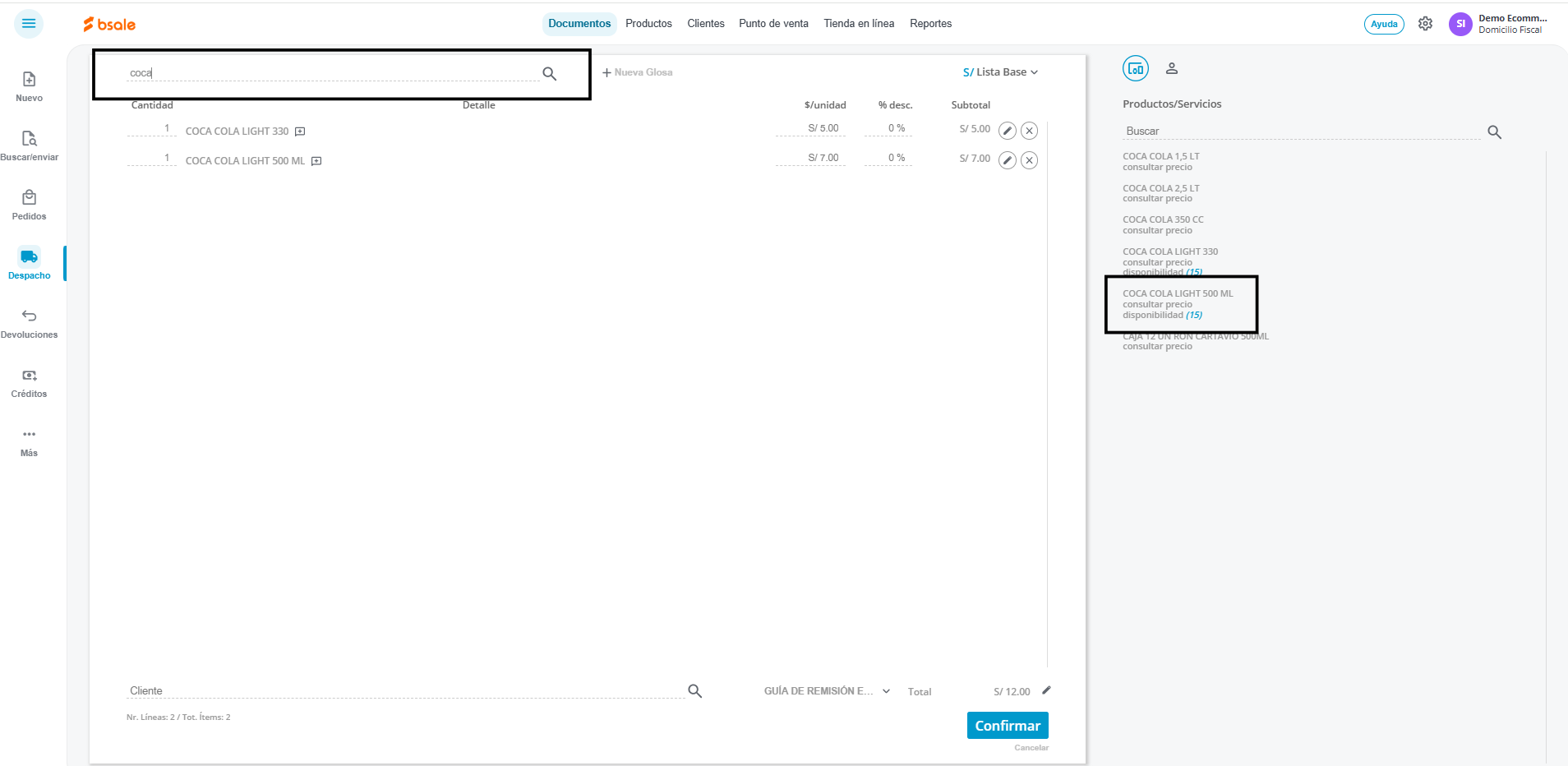
Task: Open Devoluciones in sidebar
Action: point(29,323)
